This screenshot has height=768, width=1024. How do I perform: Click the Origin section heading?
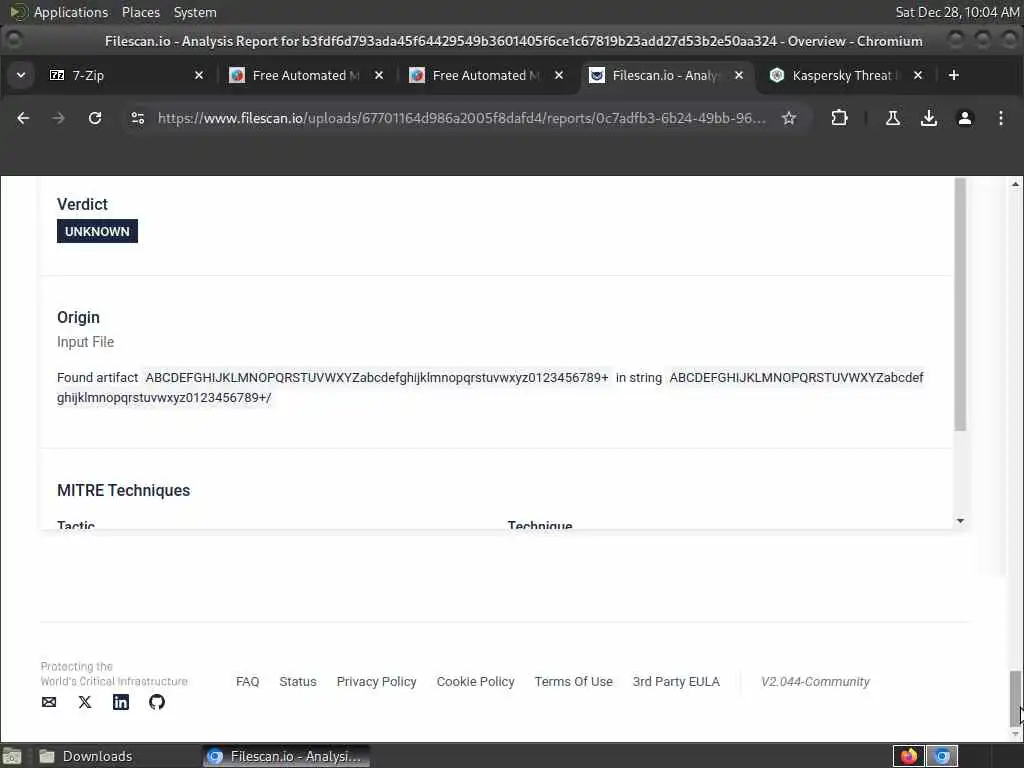(x=78, y=317)
